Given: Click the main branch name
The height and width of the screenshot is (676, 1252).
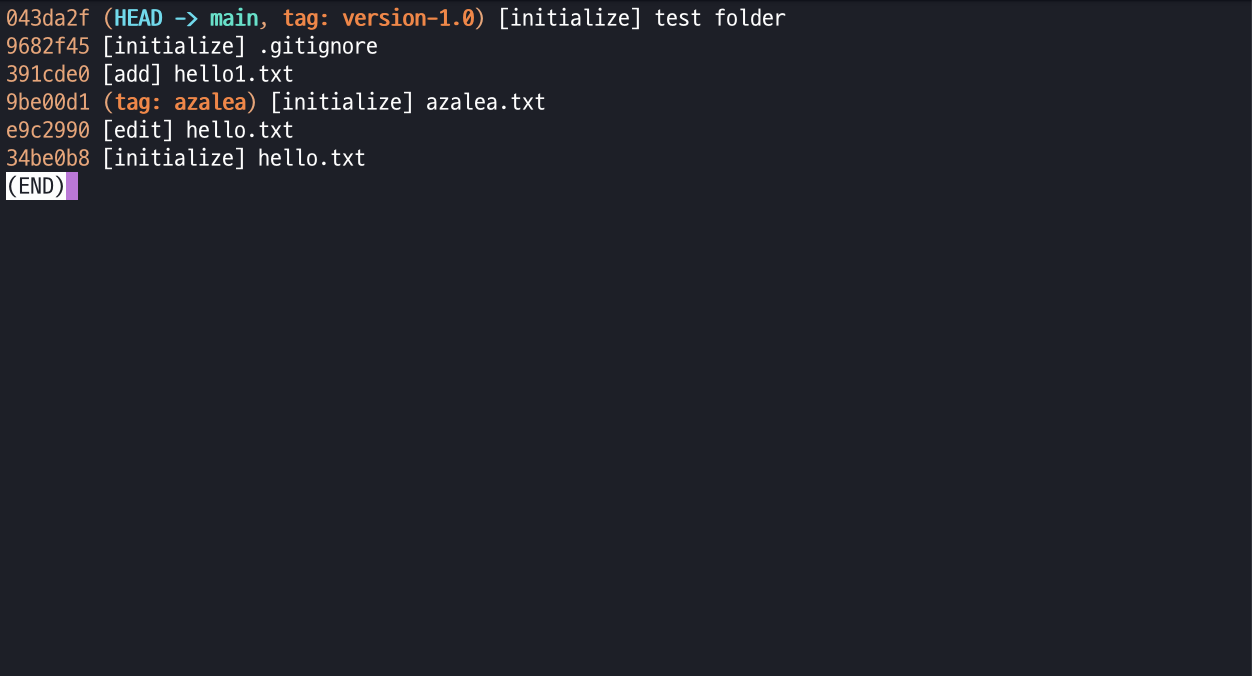Looking at the screenshot, I should pyautogui.click(x=234, y=18).
